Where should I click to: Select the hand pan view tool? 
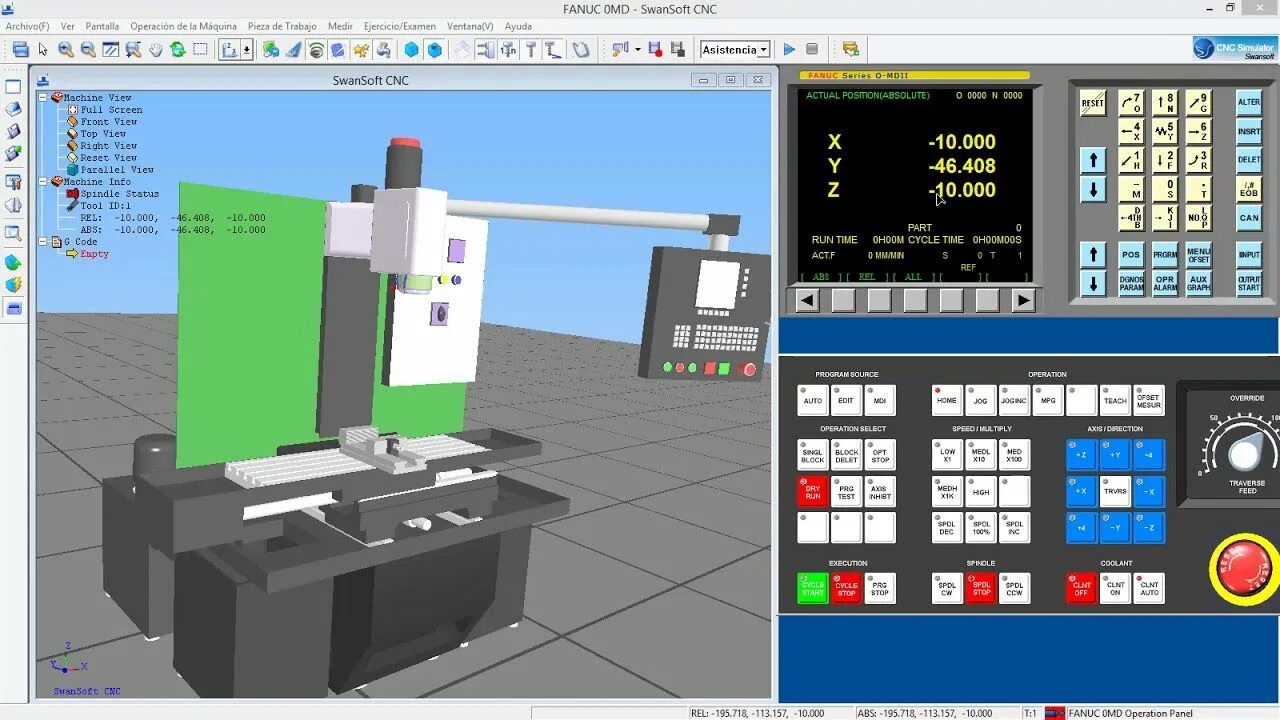[156, 49]
